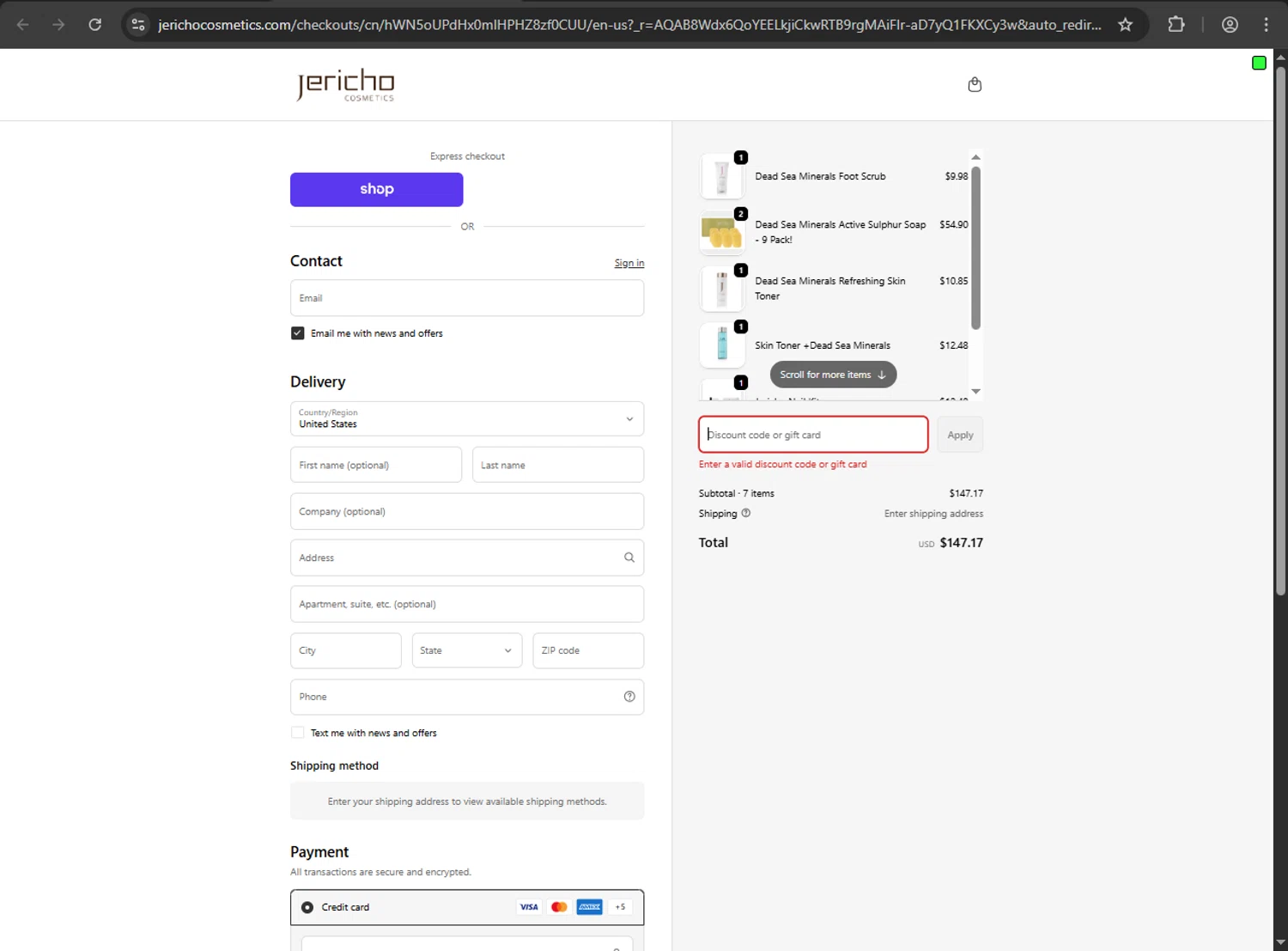
Task: Click page scrollbar down arrow
Action: click(1280, 942)
